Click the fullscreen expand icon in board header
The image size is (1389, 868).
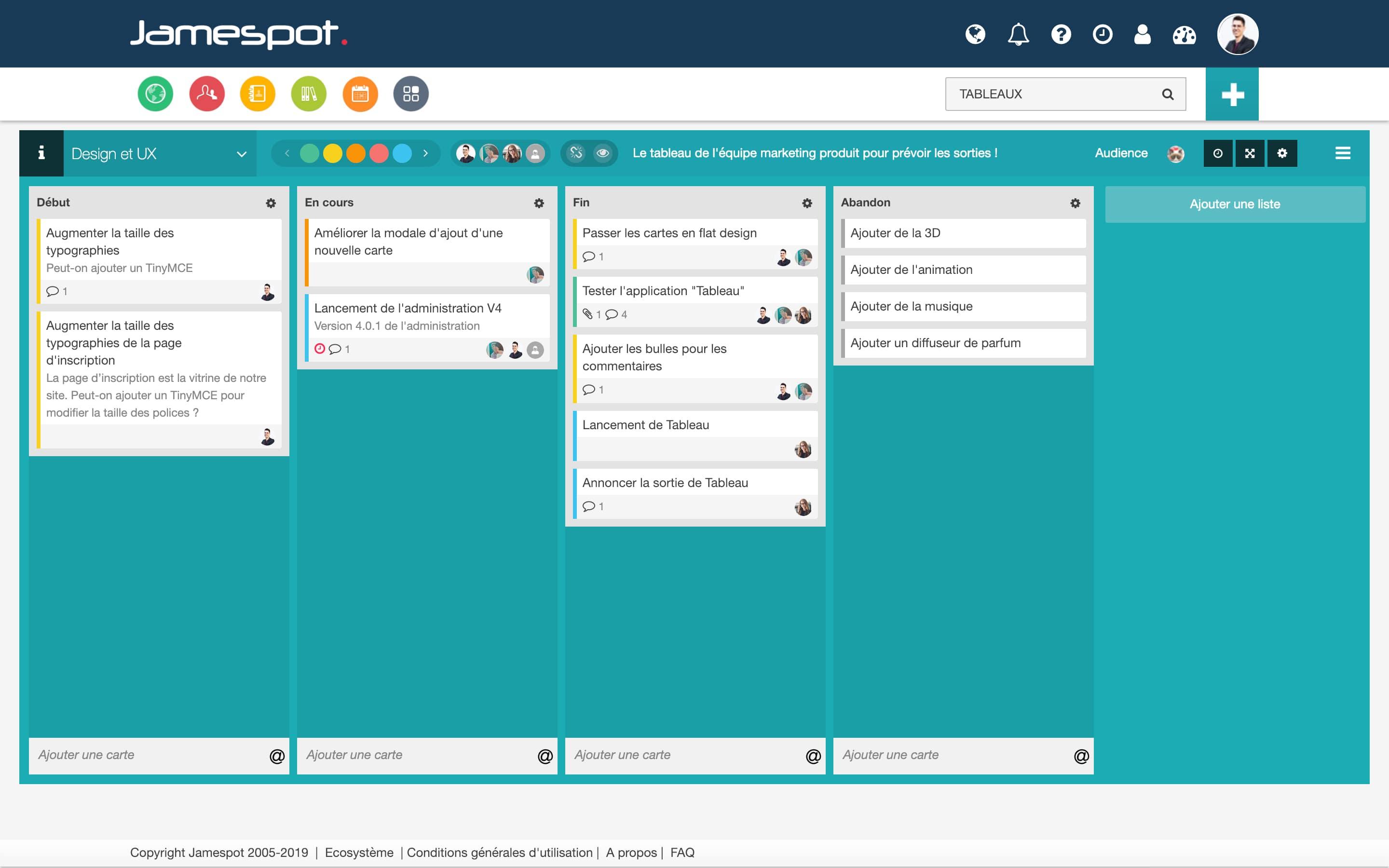pos(1249,153)
